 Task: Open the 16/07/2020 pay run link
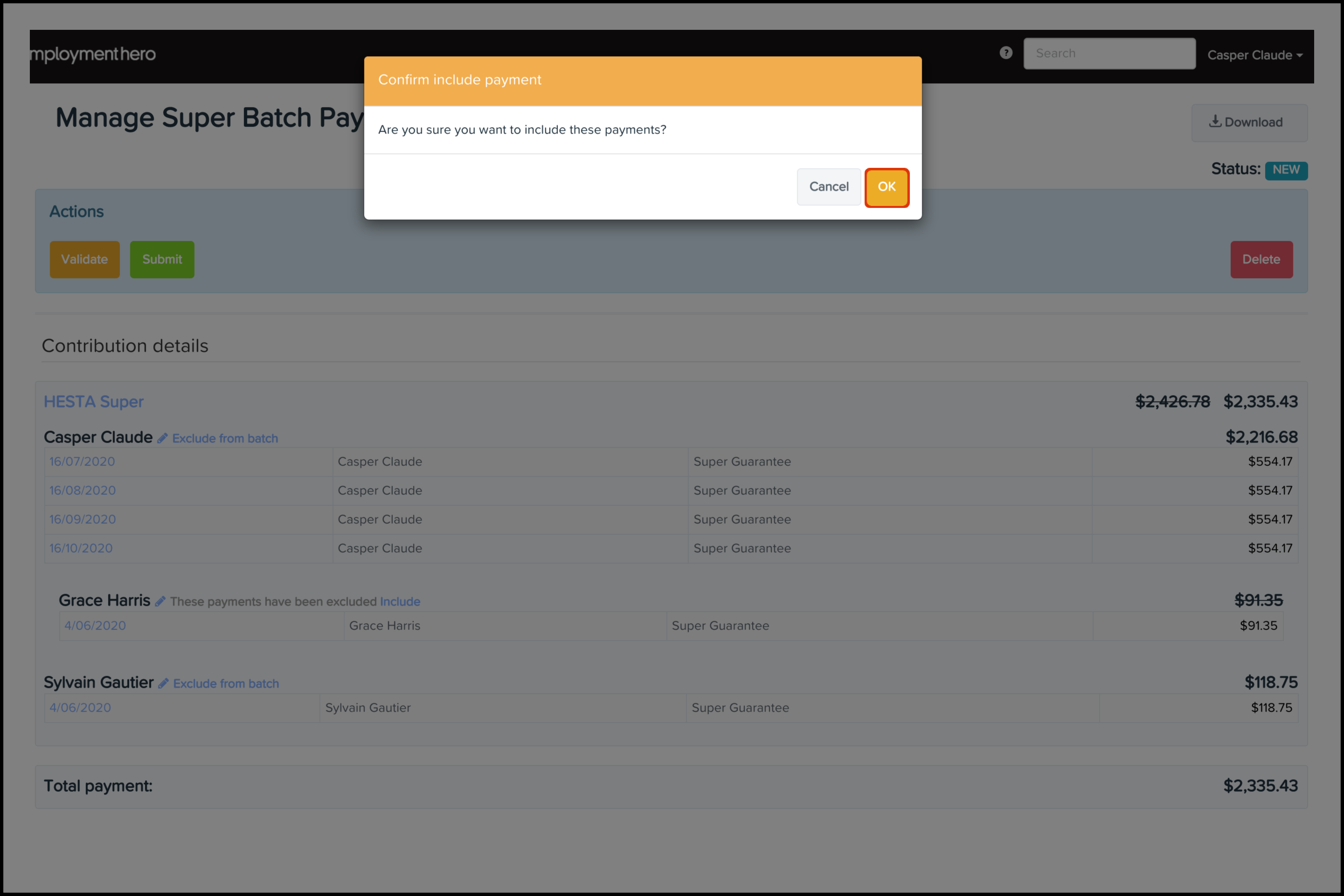(x=82, y=462)
